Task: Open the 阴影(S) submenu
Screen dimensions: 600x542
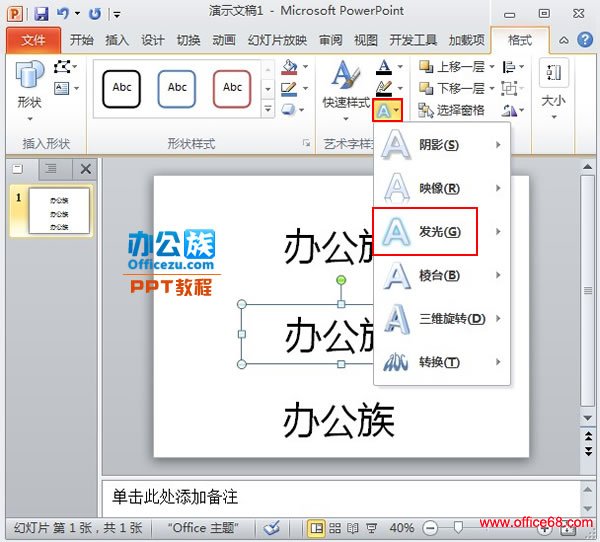Action: coord(442,145)
